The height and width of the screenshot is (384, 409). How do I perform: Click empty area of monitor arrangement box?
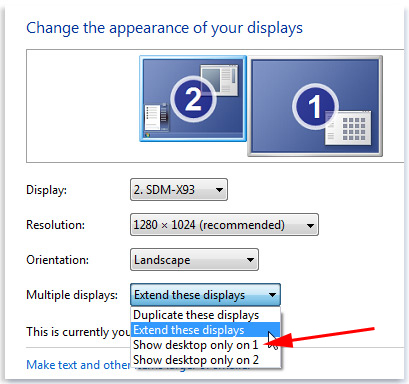tap(82, 106)
